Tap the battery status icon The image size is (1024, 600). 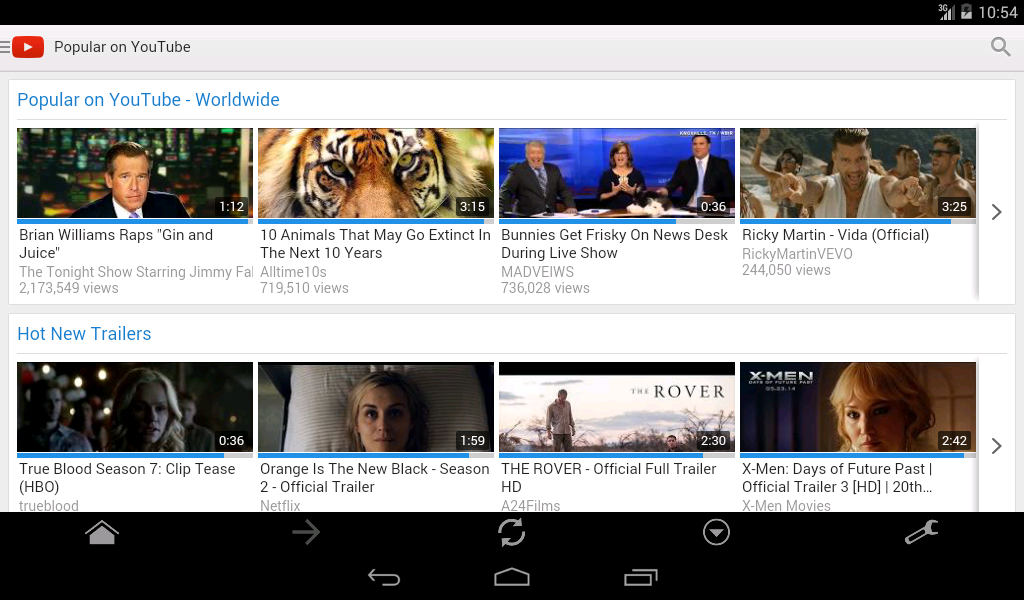966,12
